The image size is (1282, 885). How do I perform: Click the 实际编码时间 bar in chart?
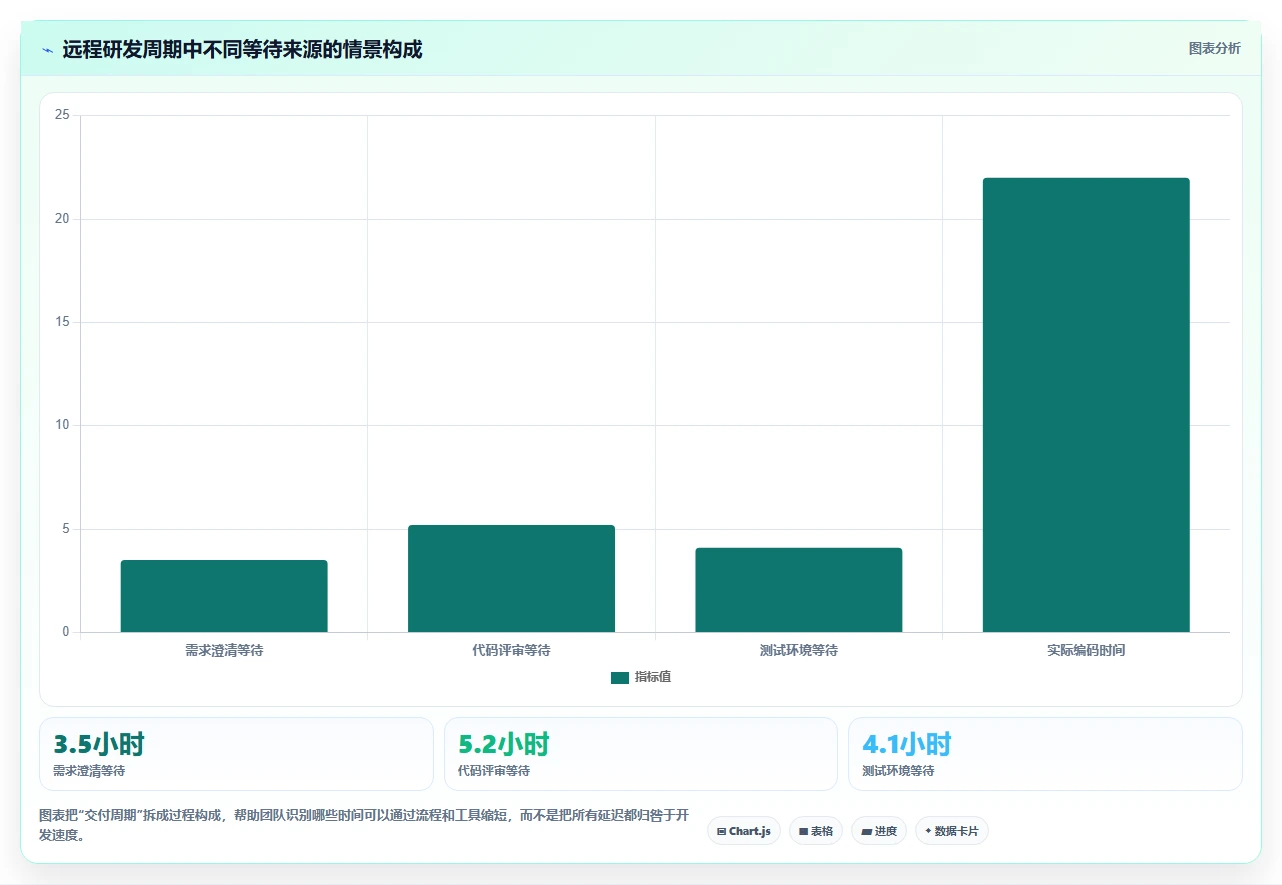[x=1086, y=405]
